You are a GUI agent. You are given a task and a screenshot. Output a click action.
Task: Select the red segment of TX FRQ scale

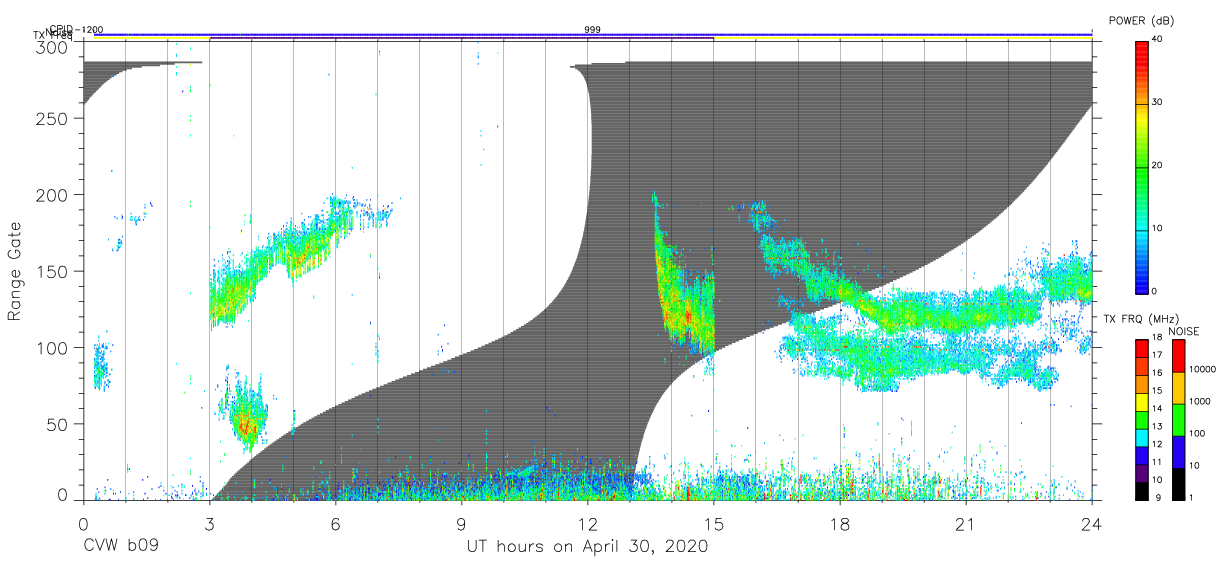1141,348
